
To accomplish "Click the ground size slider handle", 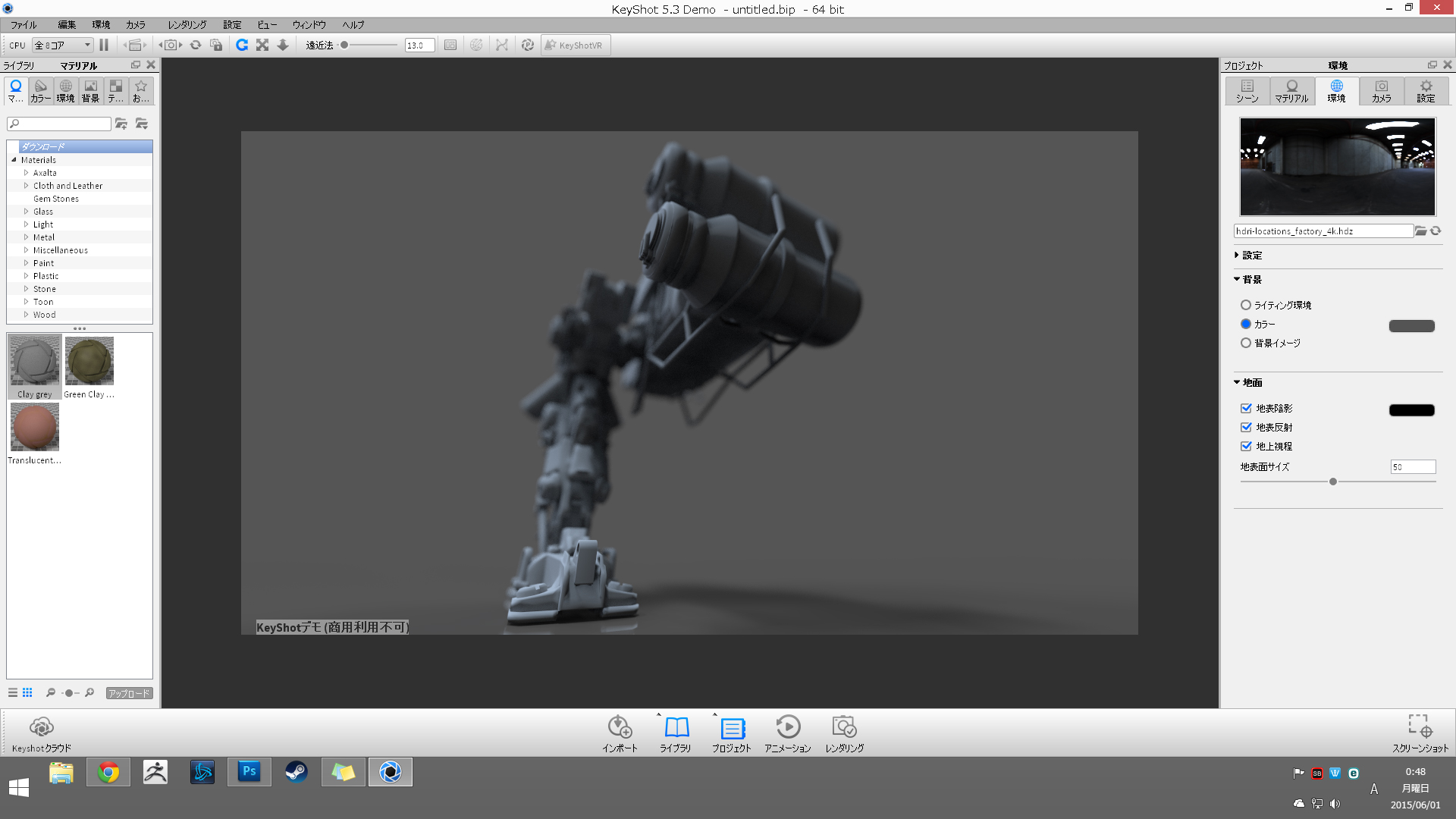I will coord(1333,482).
